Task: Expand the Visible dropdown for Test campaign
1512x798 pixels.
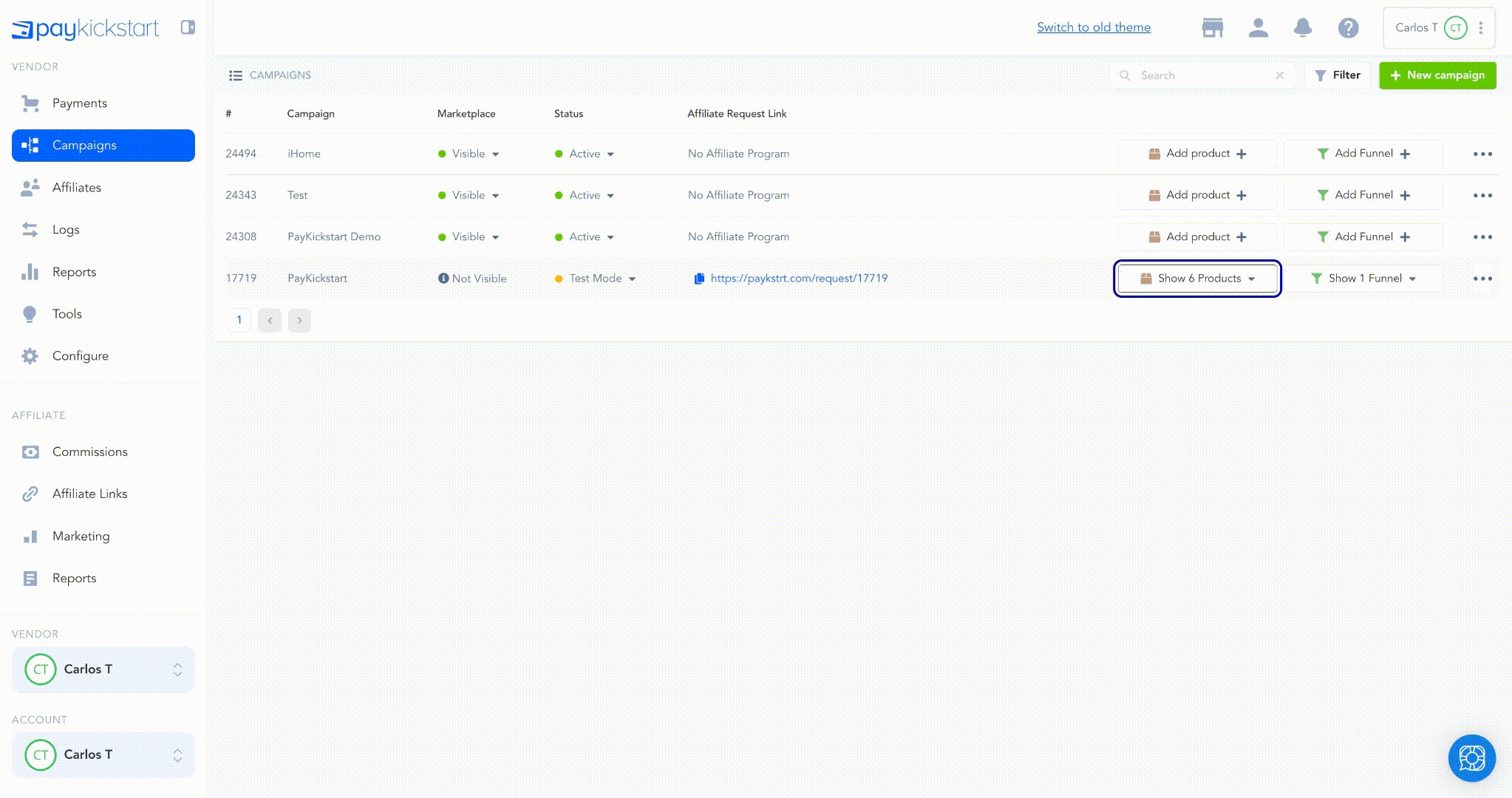Action: [x=469, y=196]
